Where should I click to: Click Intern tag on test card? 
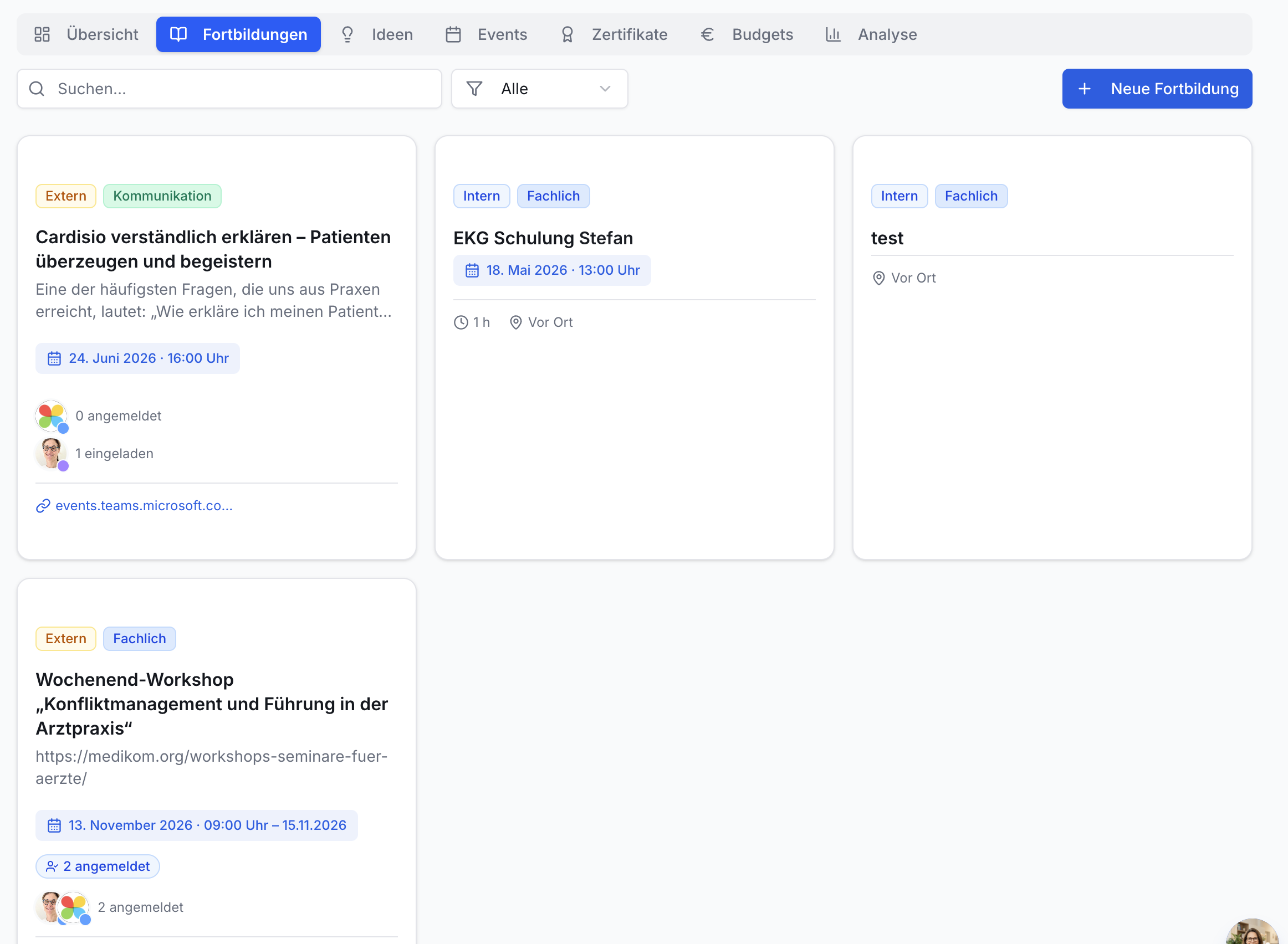tap(899, 196)
